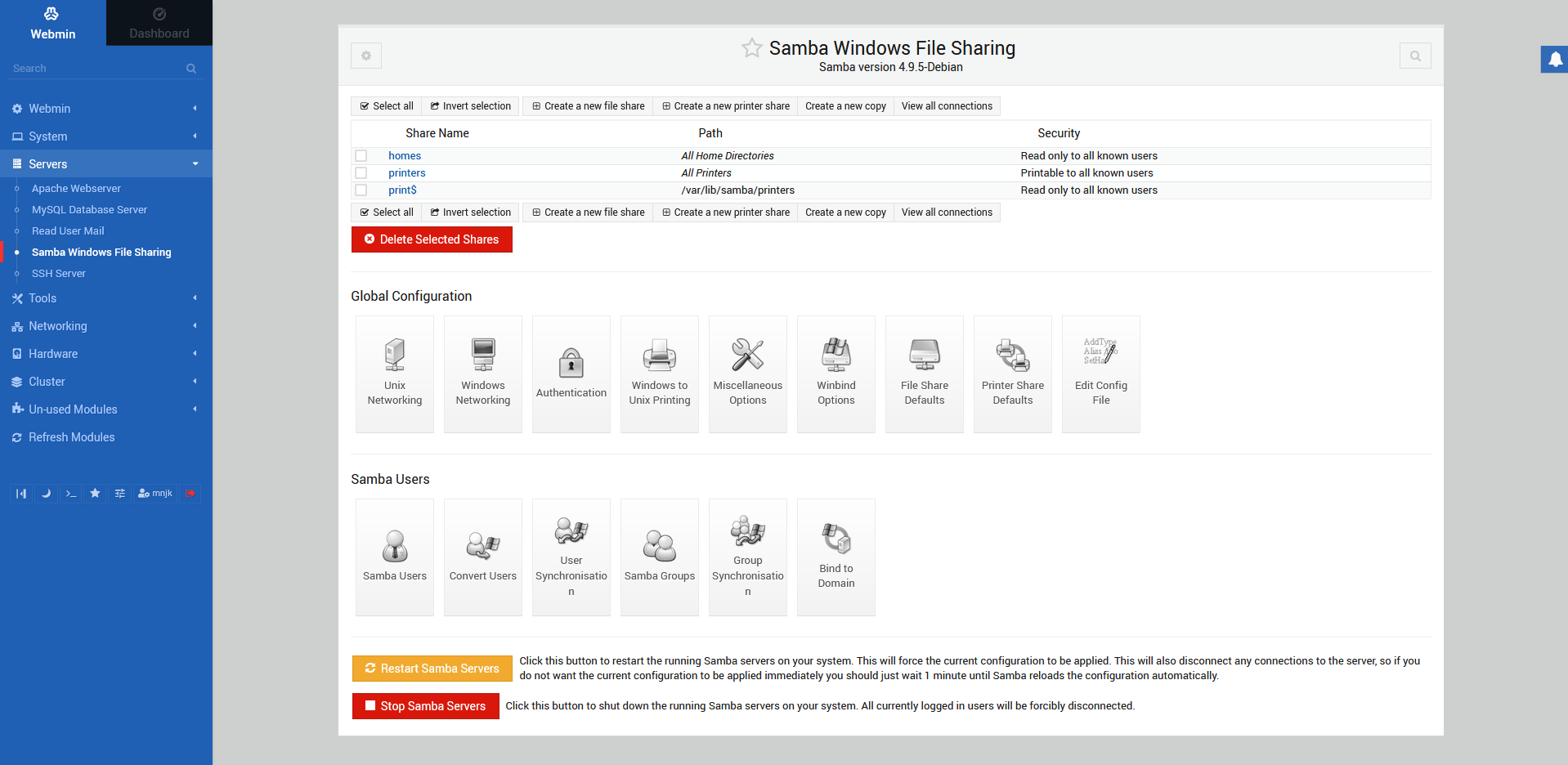Click top View all connections
1568x765 pixels.
point(947,106)
